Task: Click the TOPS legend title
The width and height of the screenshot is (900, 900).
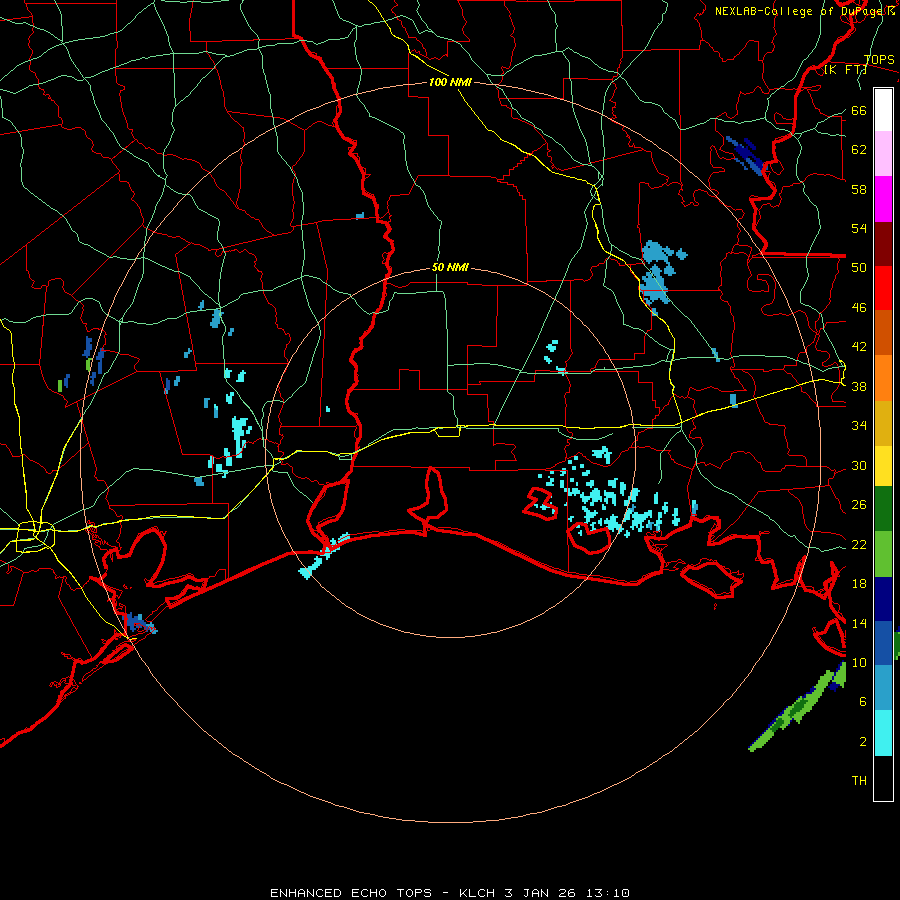Action: pyautogui.click(x=879, y=60)
